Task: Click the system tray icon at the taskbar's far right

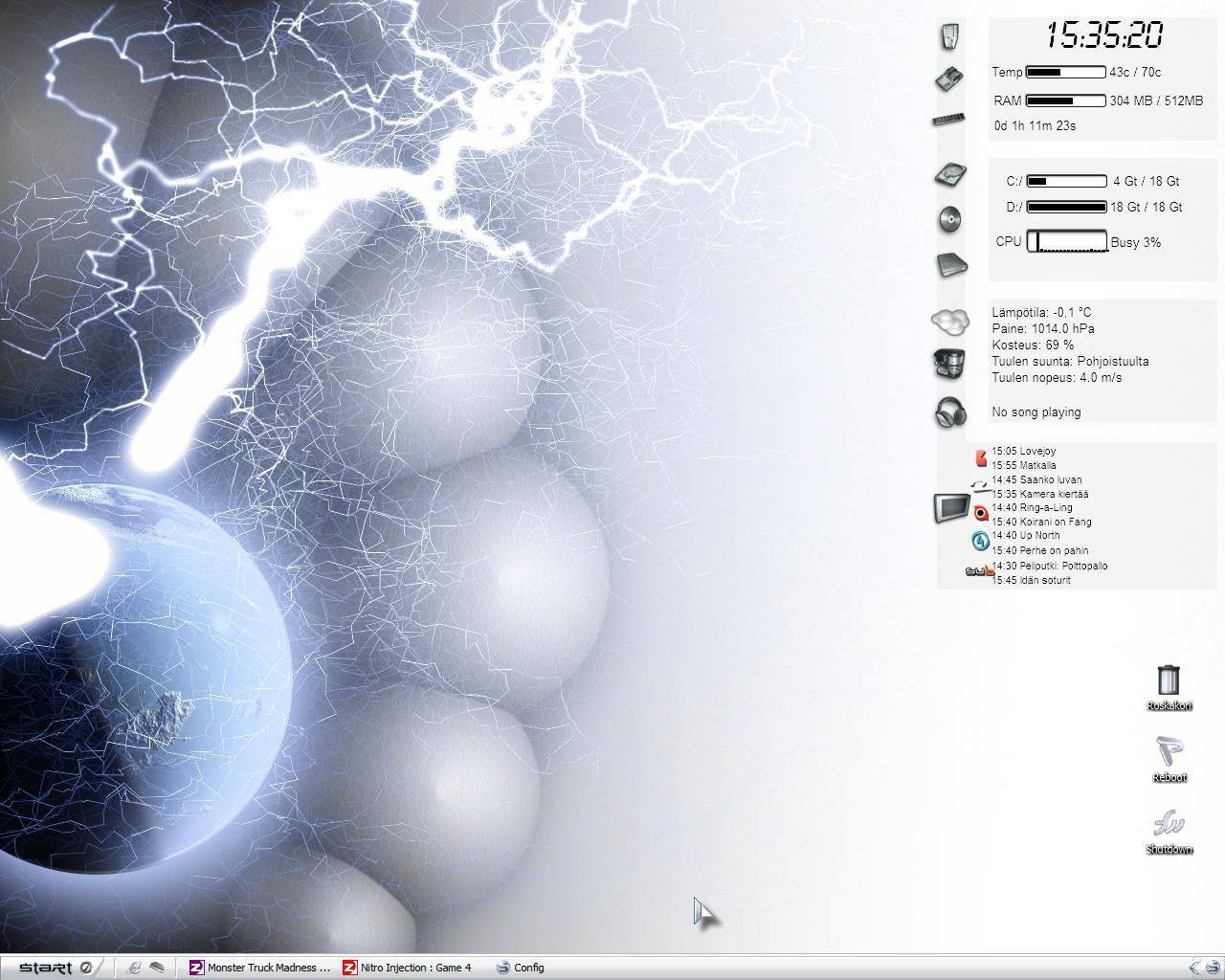Action: 1213,968
